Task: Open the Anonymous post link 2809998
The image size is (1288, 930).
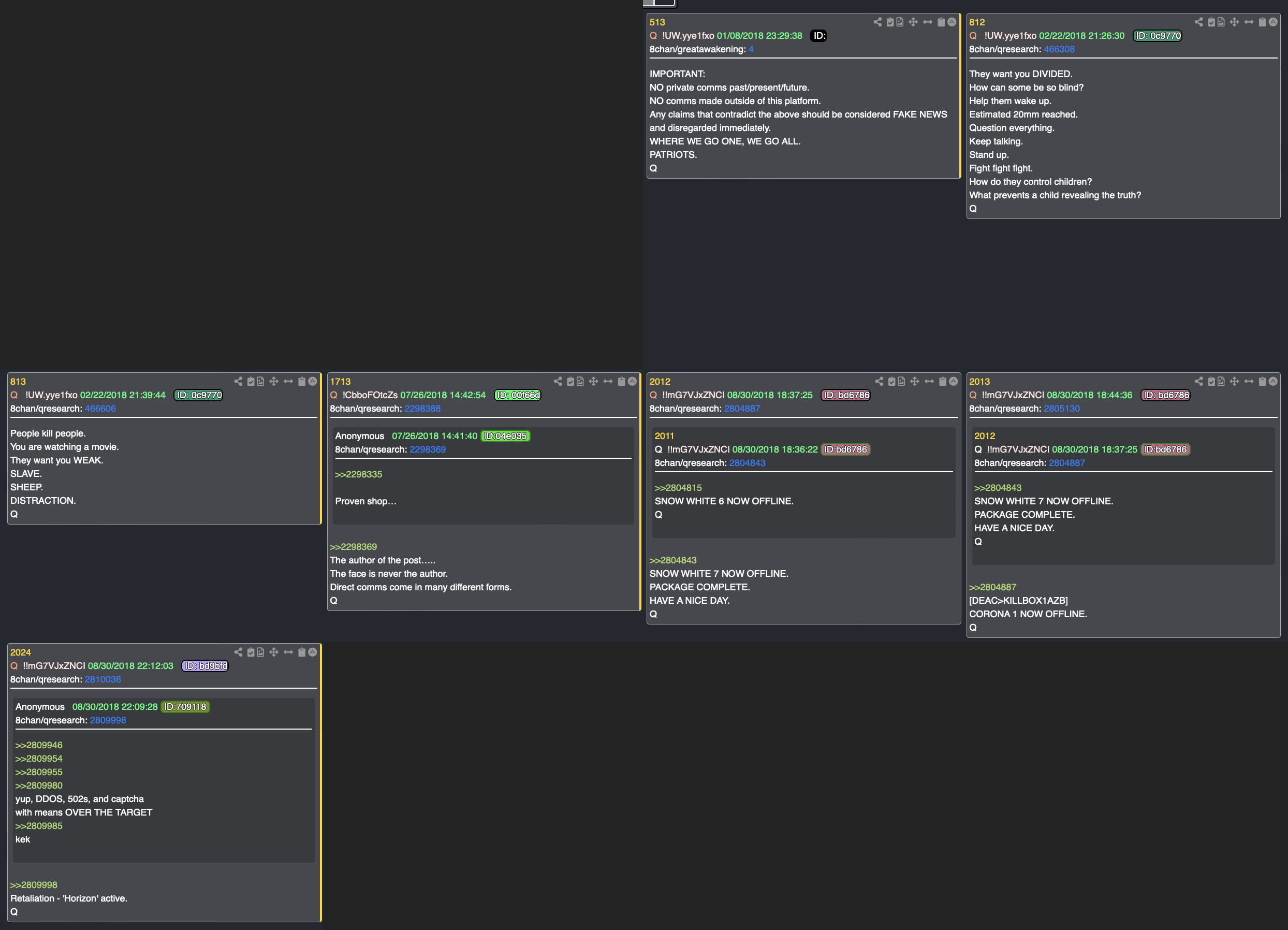Action: pyautogui.click(x=108, y=720)
